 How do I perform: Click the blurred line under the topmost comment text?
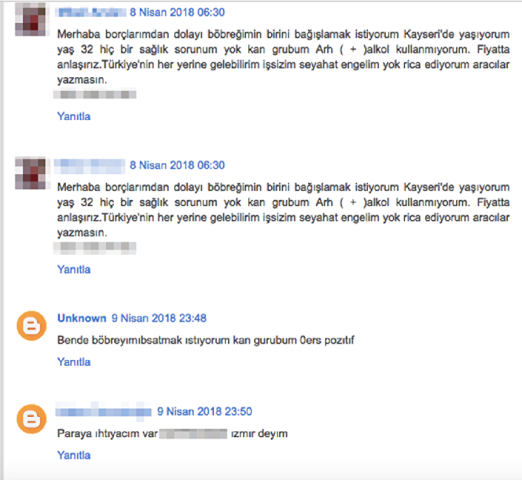pos(95,94)
